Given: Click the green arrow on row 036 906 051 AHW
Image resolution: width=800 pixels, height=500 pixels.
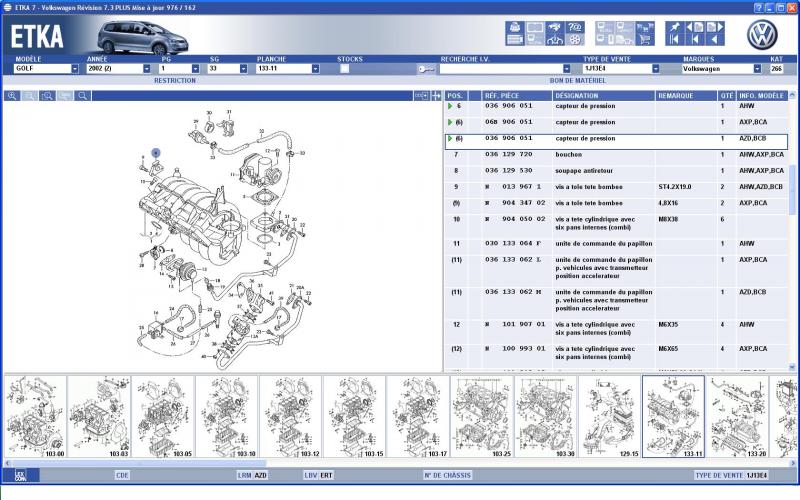Looking at the screenshot, I should (x=450, y=106).
